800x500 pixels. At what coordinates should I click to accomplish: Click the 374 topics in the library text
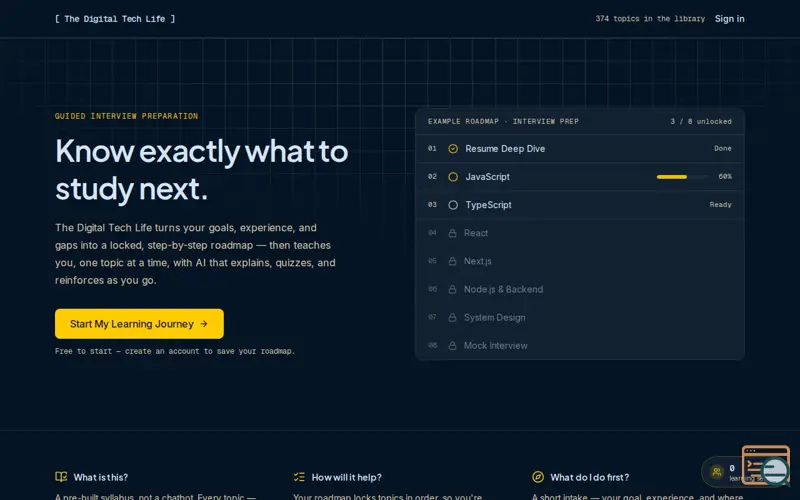pos(650,19)
